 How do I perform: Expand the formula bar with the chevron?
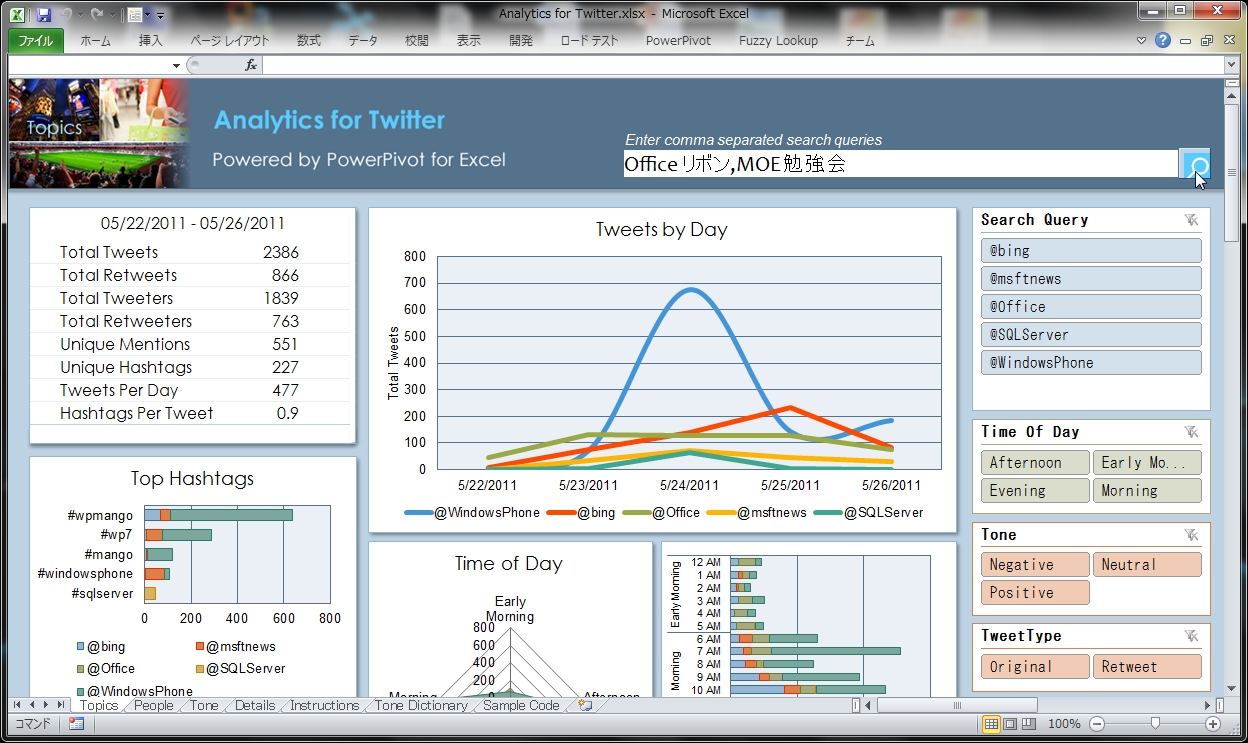click(1231, 65)
